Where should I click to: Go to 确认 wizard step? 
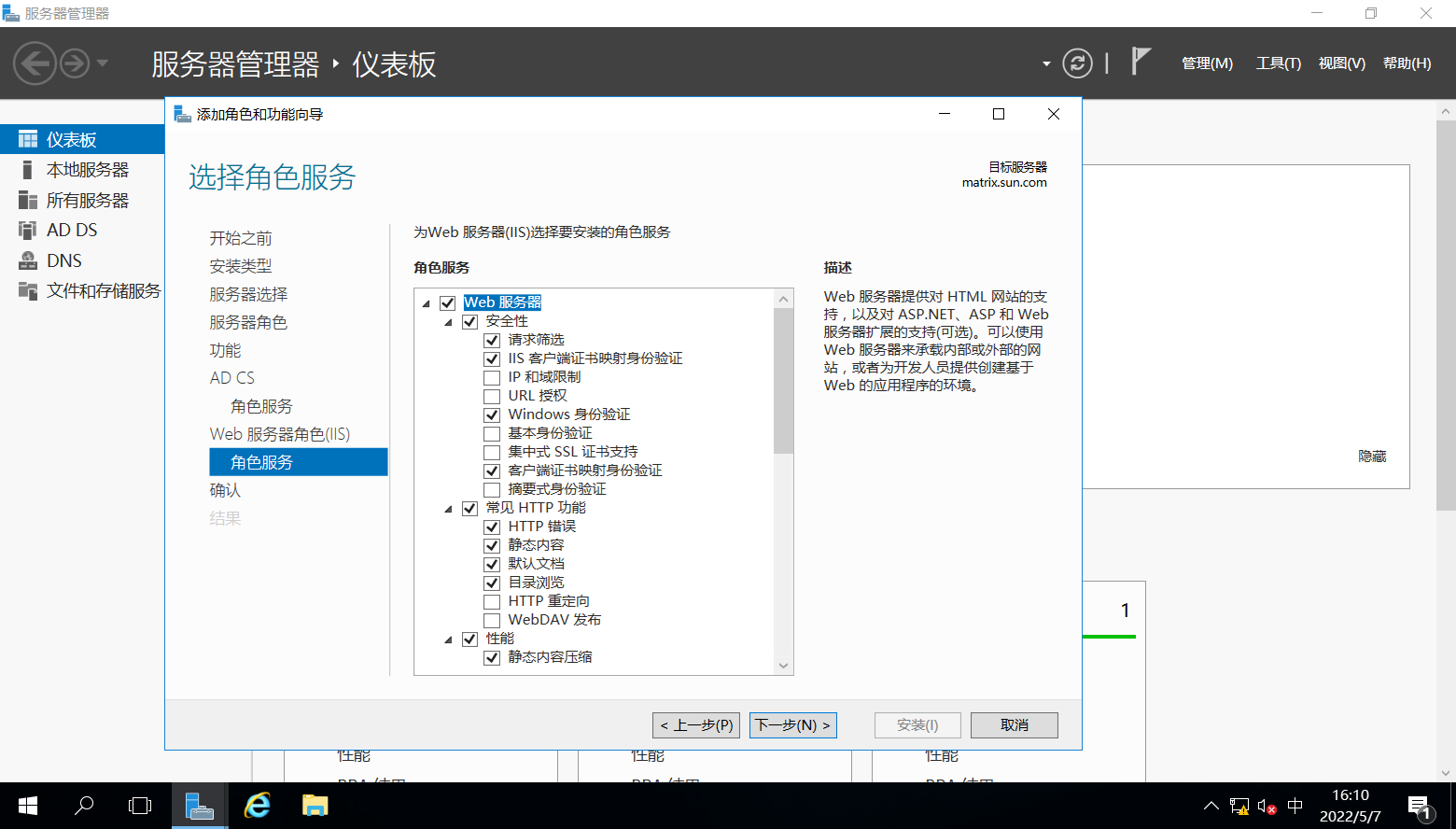225,490
